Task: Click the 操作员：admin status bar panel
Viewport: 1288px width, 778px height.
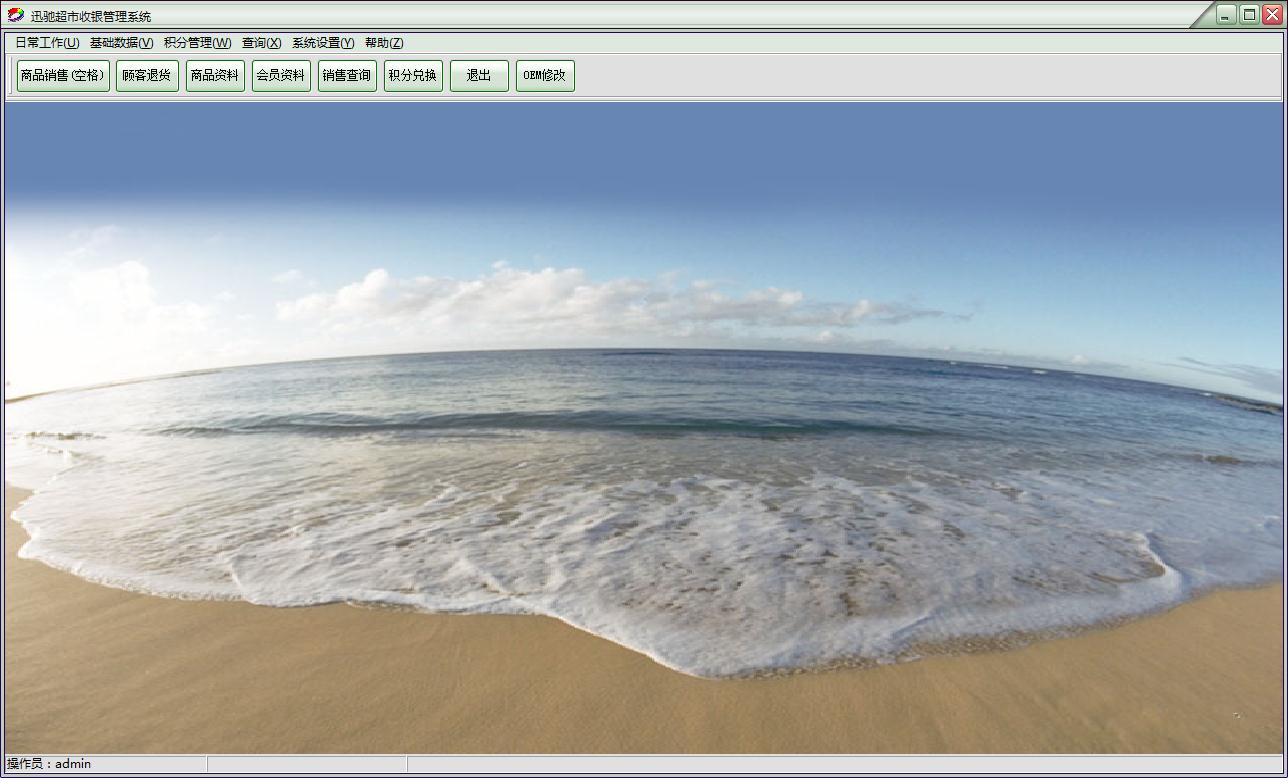Action: point(105,764)
